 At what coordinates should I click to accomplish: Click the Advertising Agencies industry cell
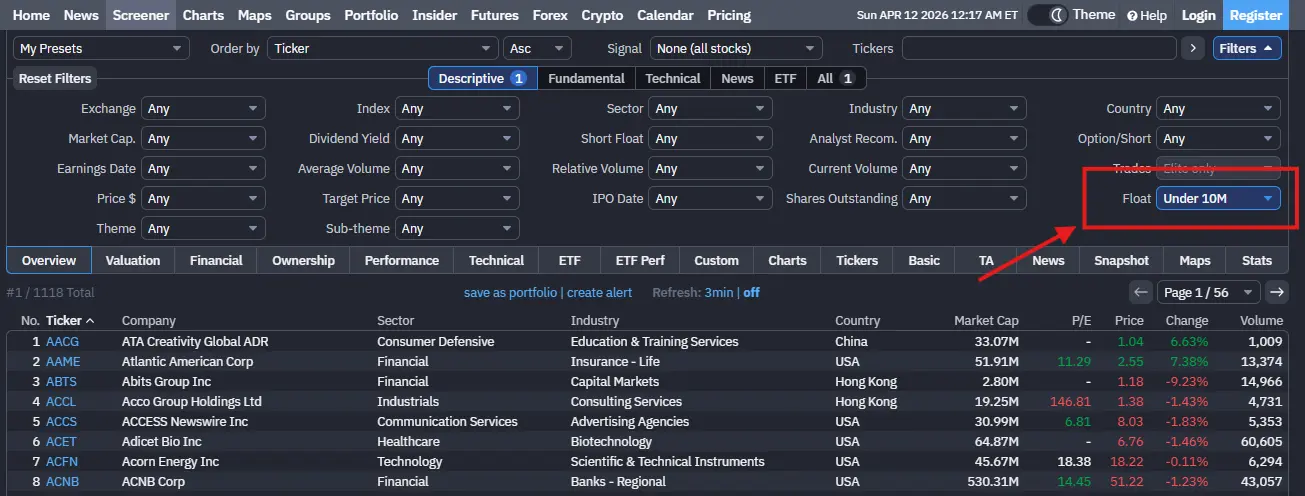click(x=630, y=421)
